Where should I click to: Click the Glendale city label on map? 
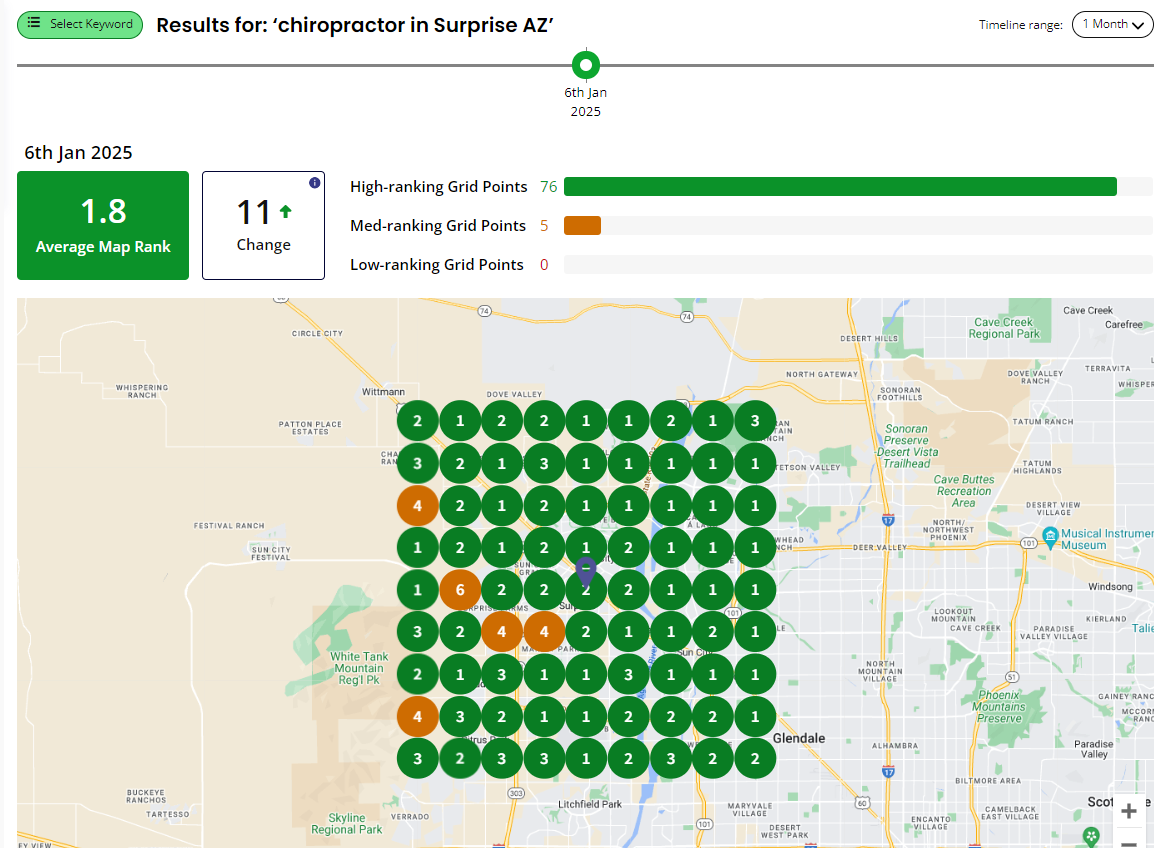coord(799,738)
